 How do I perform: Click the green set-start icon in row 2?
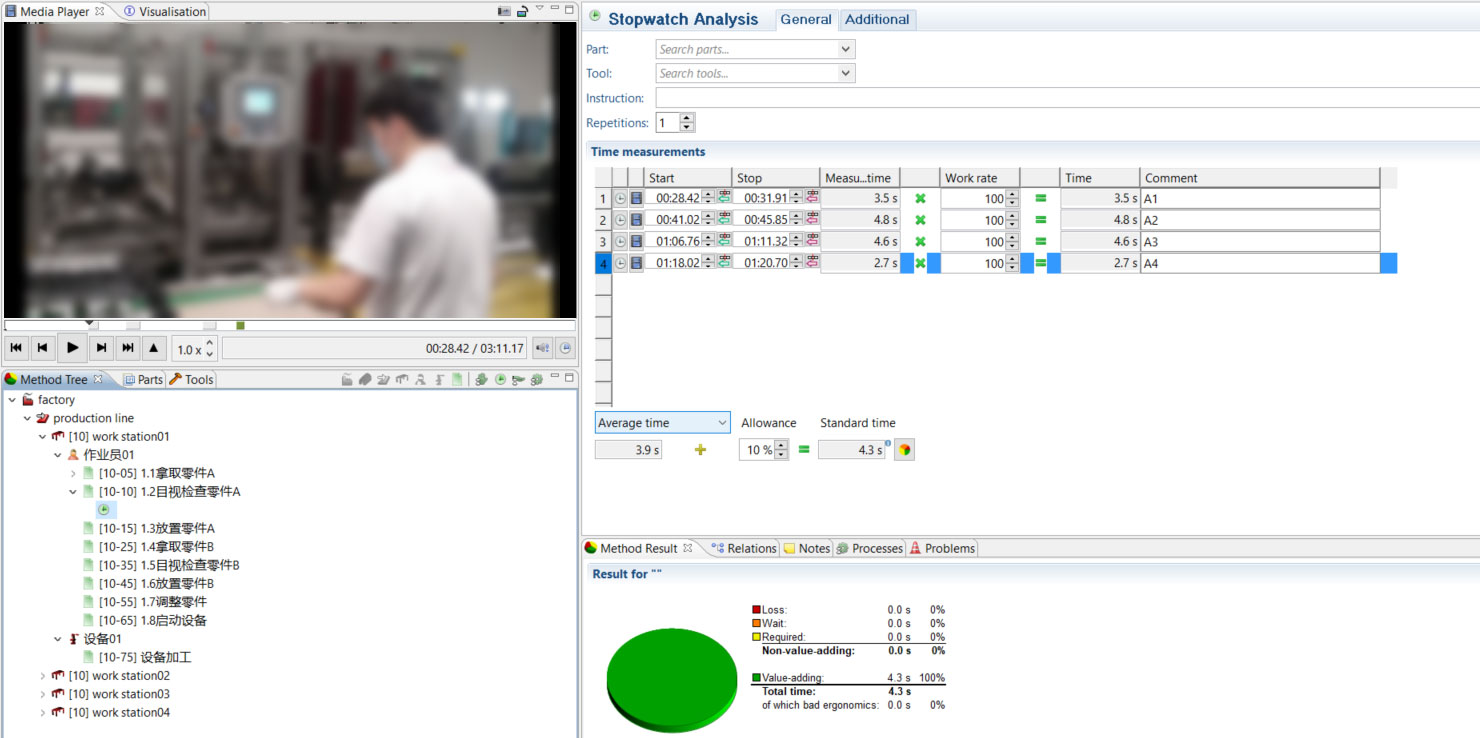pyautogui.click(x=724, y=220)
